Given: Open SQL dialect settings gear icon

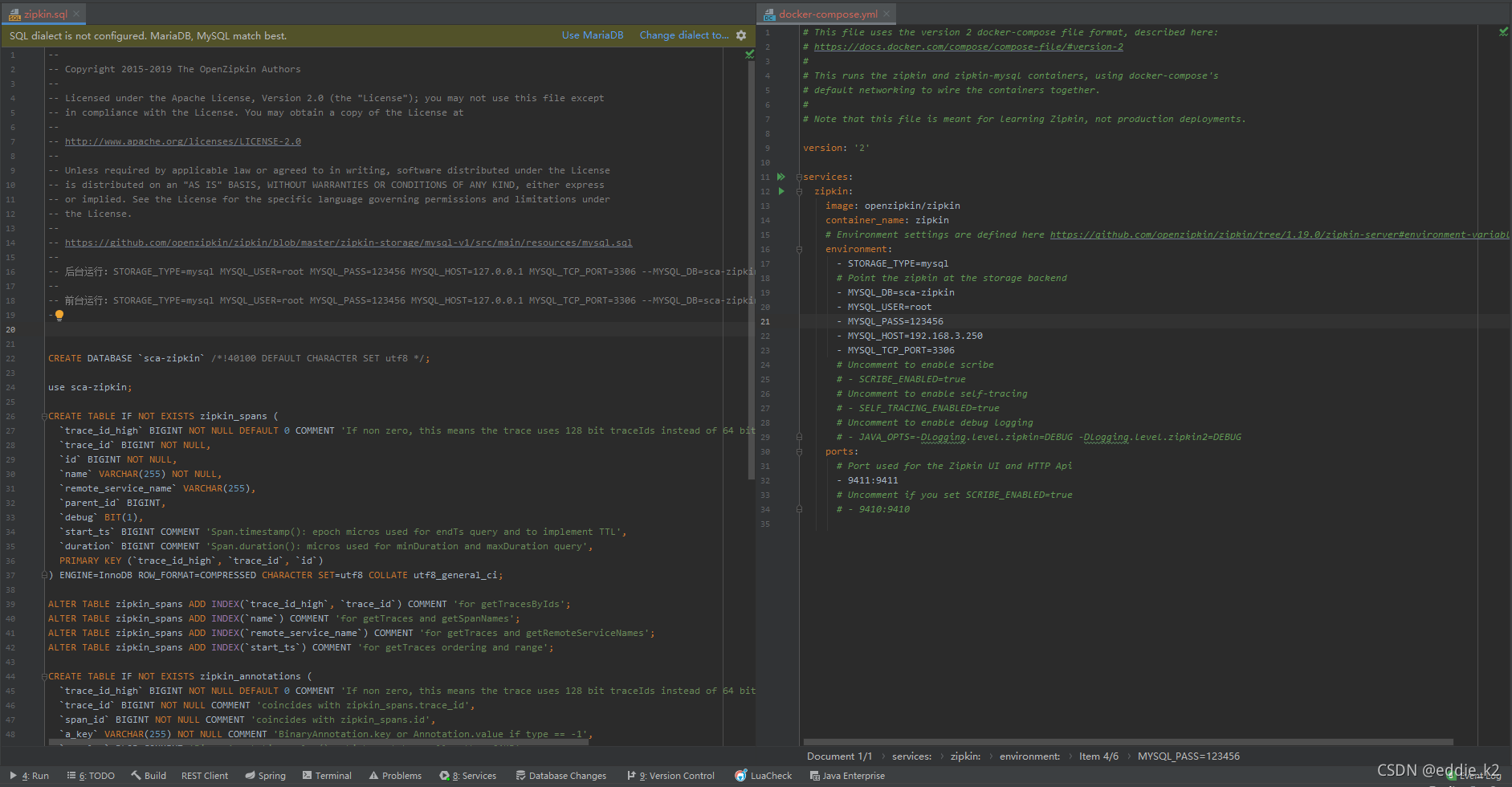Looking at the screenshot, I should (741, 35).
